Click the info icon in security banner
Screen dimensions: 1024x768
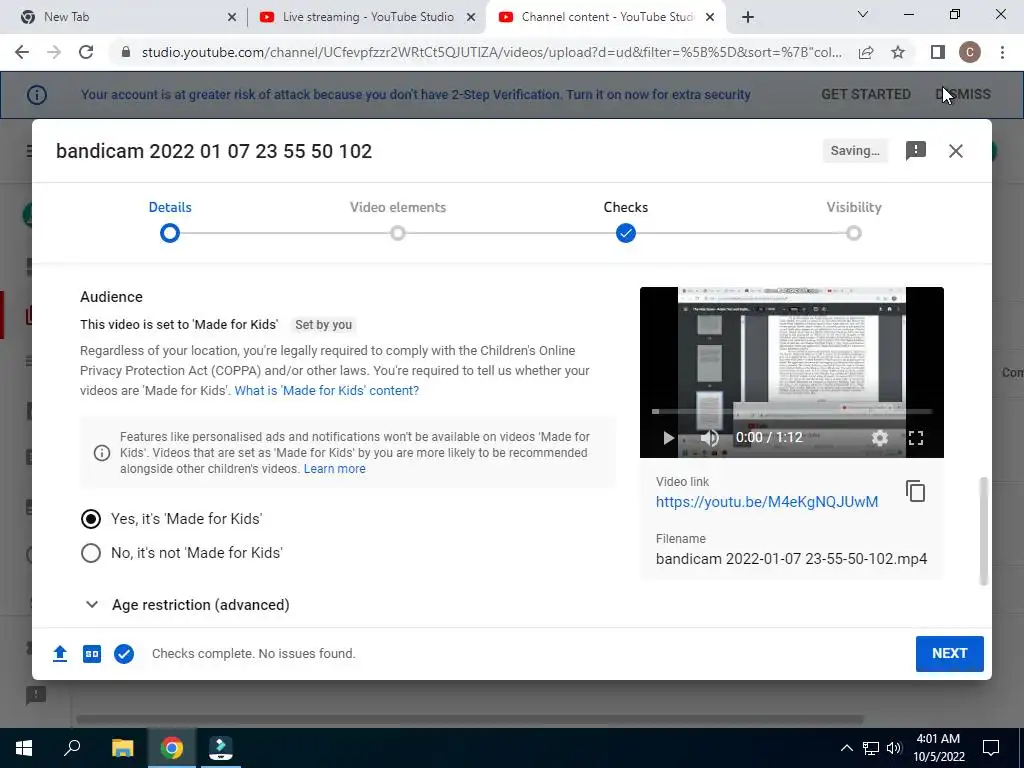(37, 95)
